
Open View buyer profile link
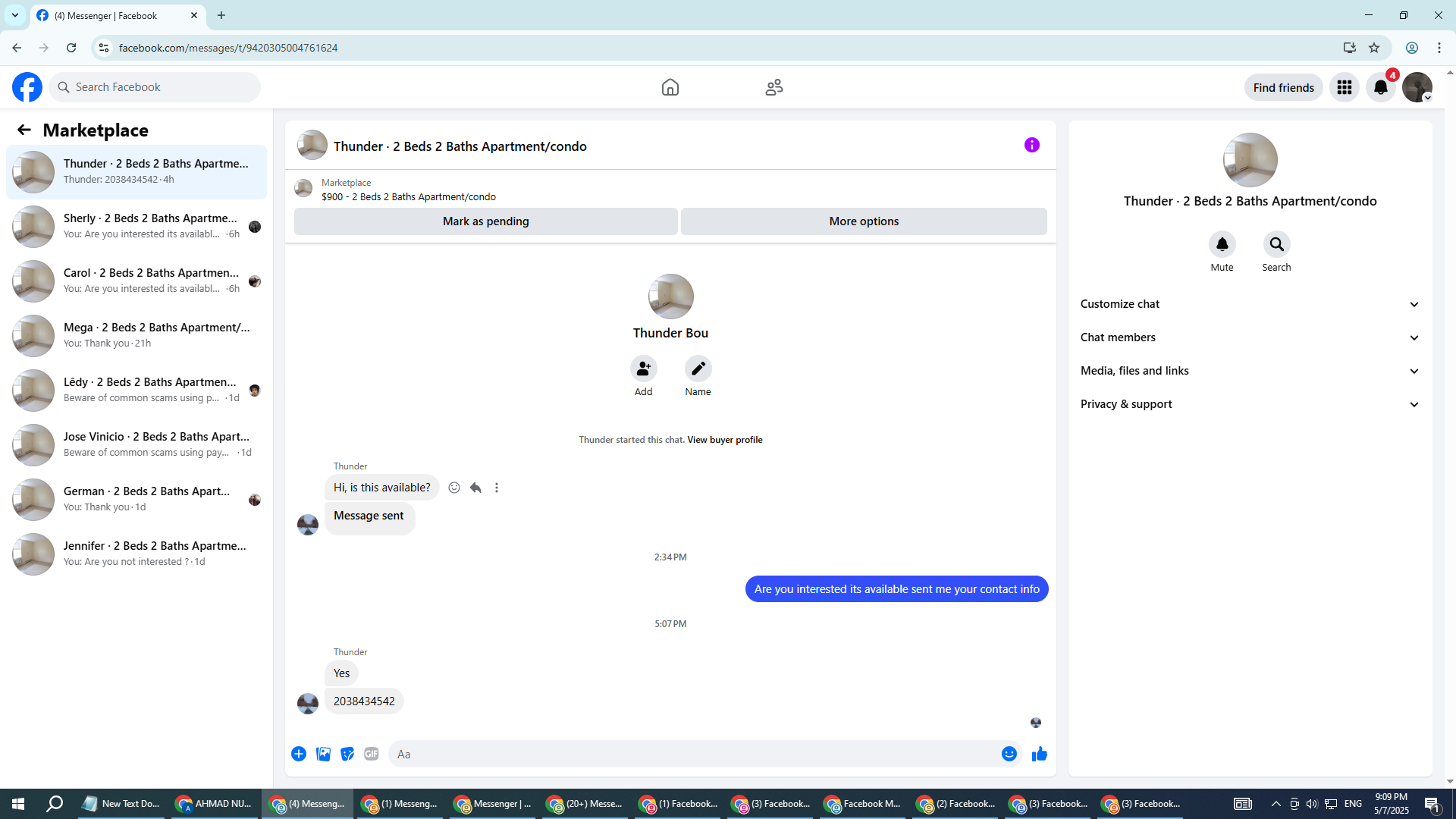click(x=724, y=440)
